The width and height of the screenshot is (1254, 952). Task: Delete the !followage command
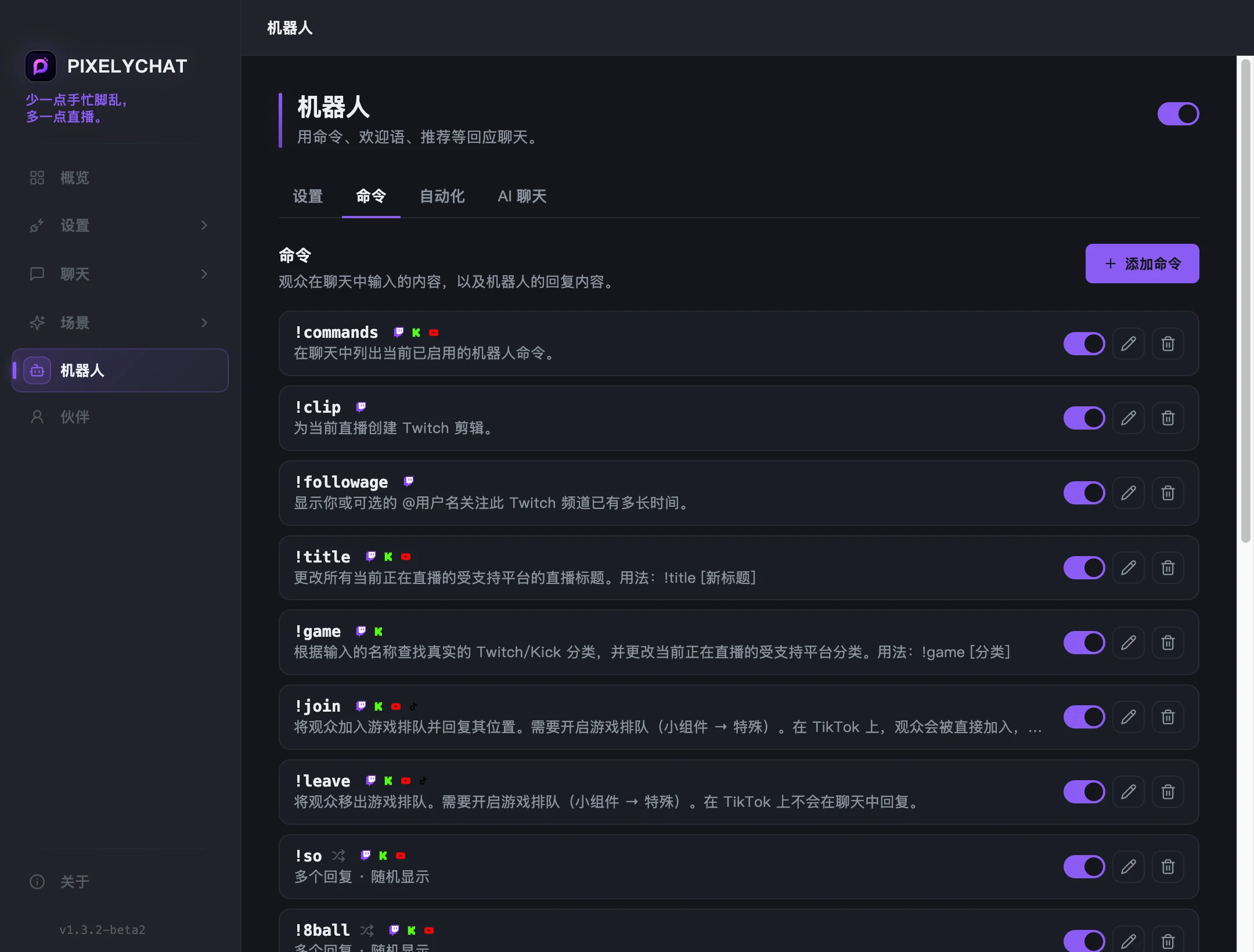click(1168, 493)
